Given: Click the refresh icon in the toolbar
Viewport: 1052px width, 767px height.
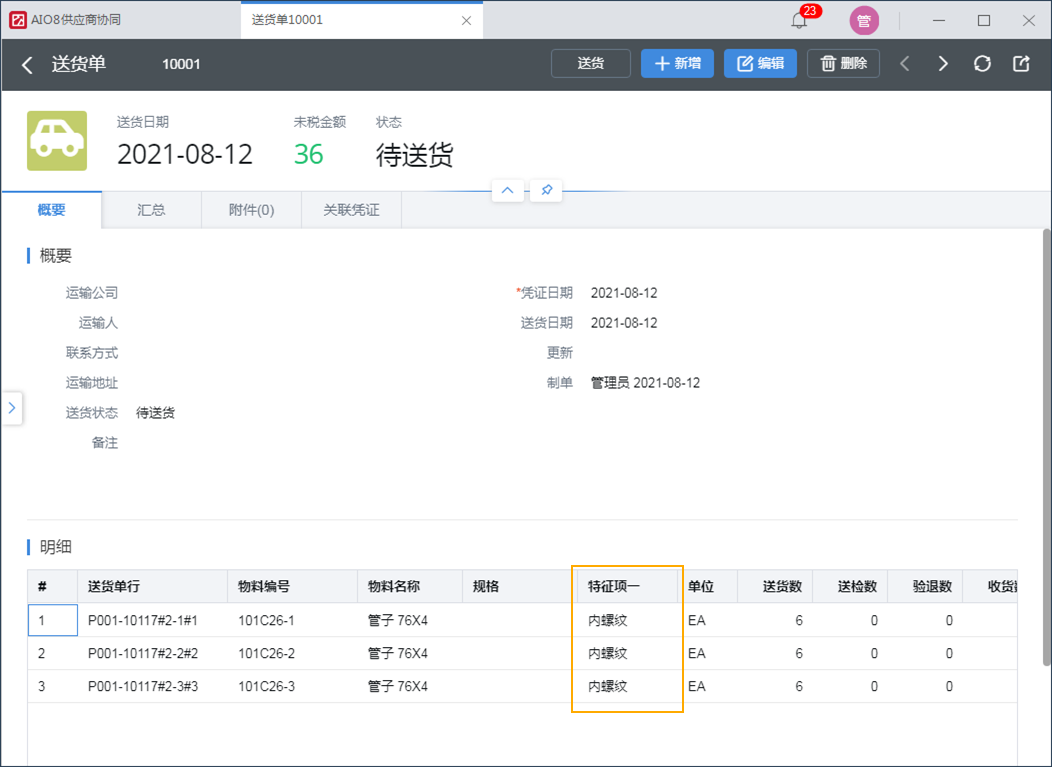Looking at the screenshot, I should coord(982,64).
